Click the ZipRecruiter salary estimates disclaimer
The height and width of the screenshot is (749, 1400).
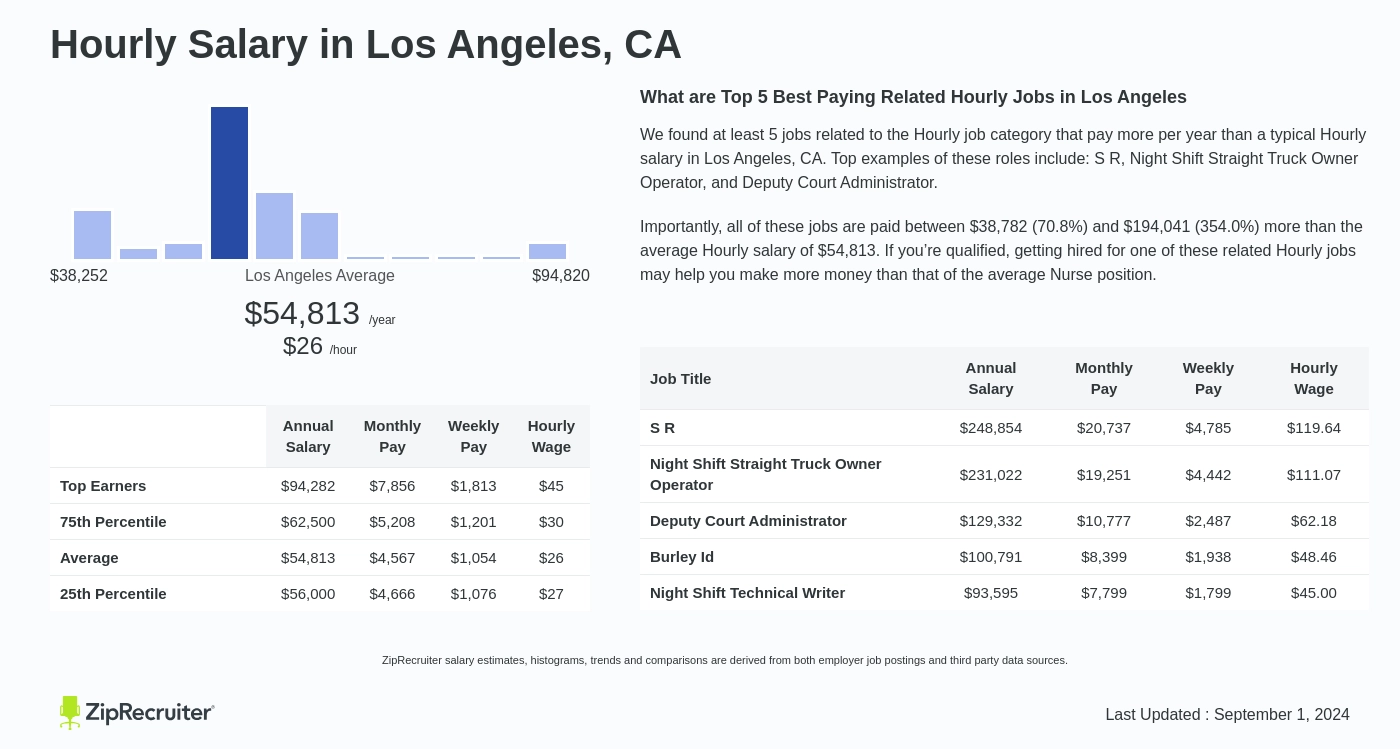pos(725,660)
